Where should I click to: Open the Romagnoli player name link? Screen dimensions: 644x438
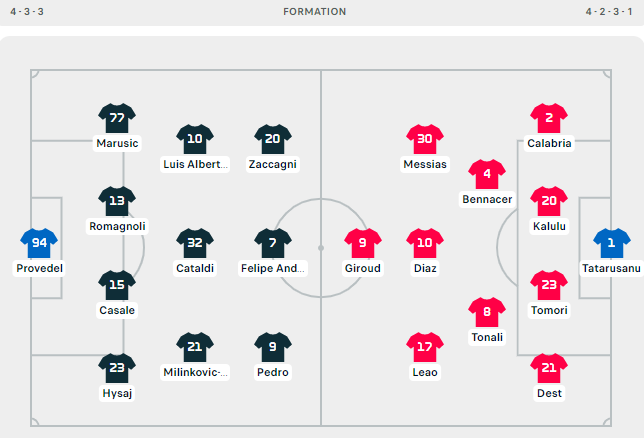pyautogui.click(x=117, y=226)
